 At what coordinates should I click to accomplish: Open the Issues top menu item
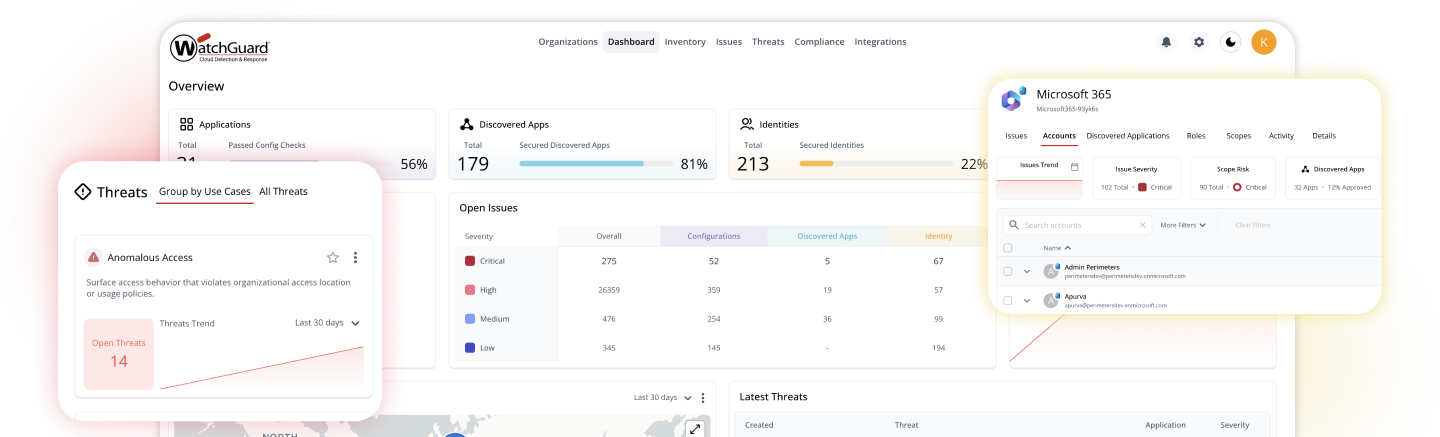729,42
